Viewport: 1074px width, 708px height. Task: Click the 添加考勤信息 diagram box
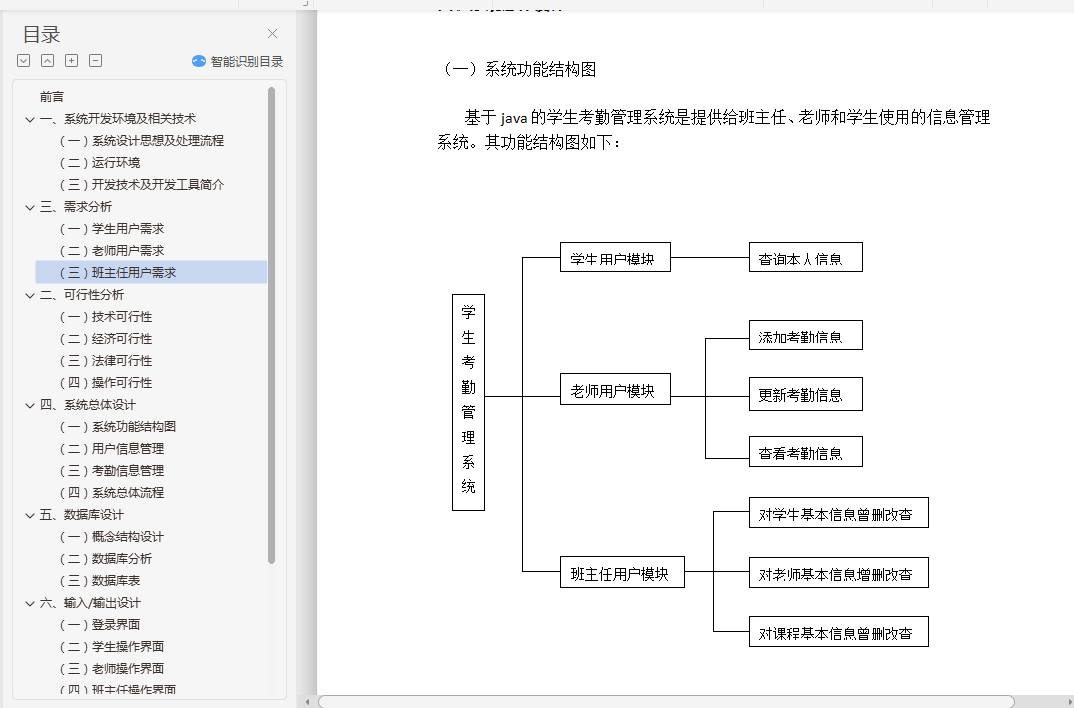(x=806, y=335)
